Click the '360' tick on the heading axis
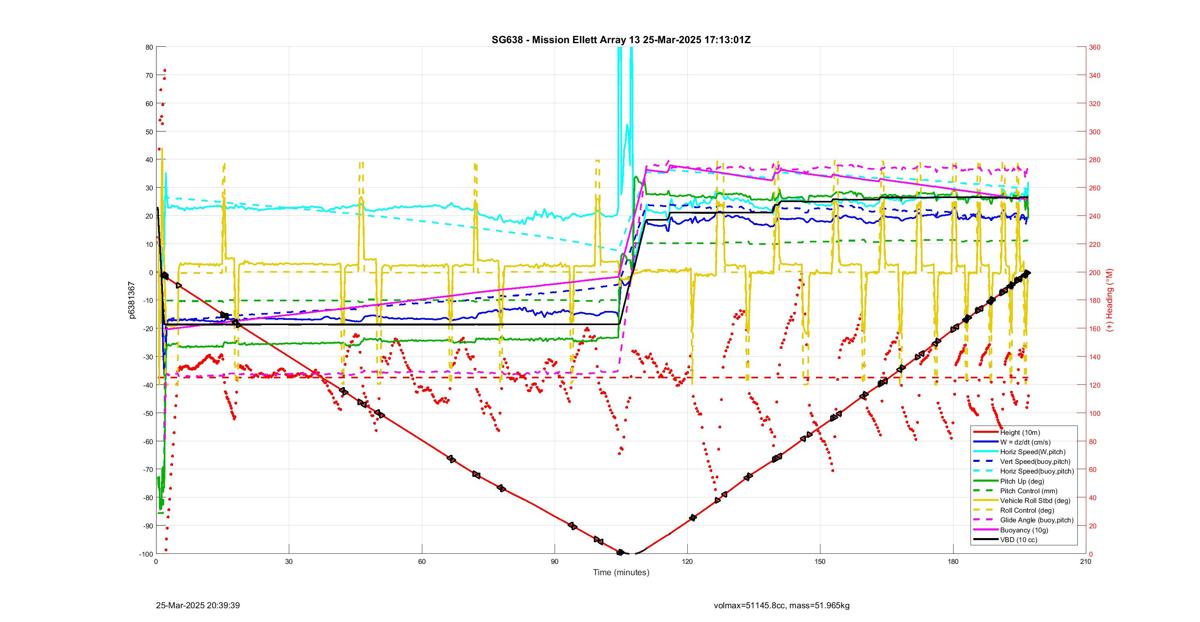 coord(1095,47)
